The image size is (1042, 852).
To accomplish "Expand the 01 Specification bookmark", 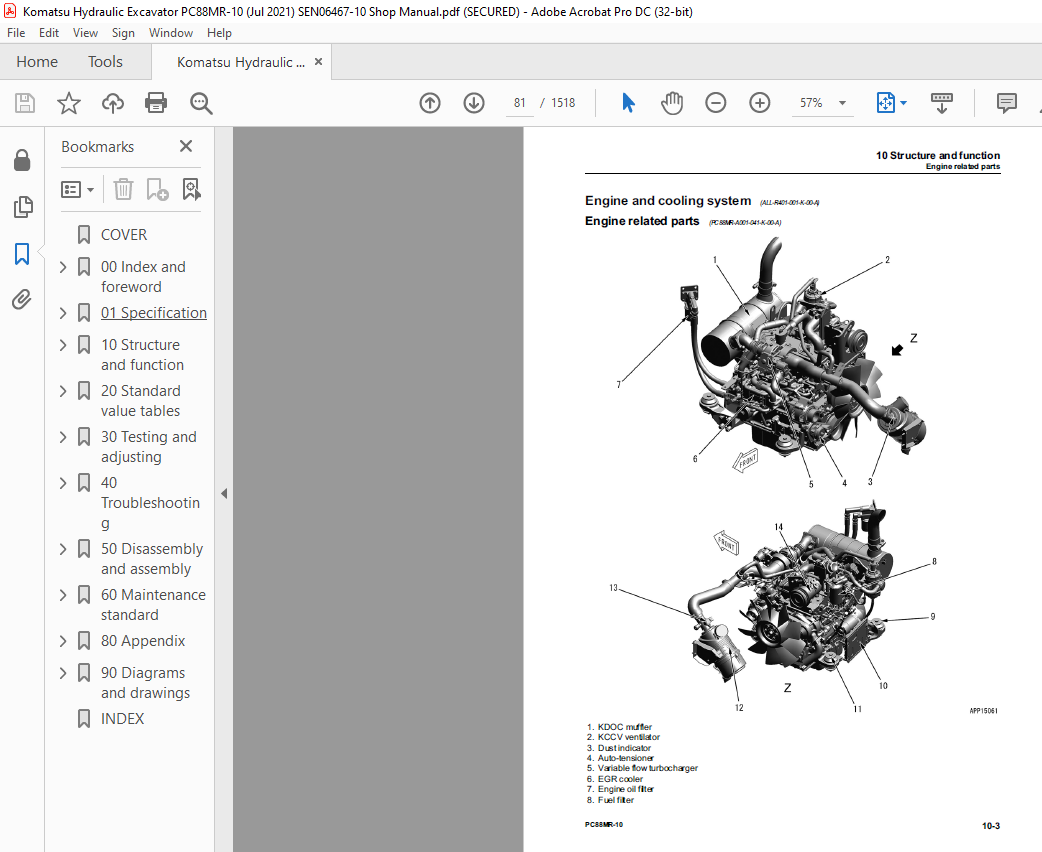I will [63, 313].
